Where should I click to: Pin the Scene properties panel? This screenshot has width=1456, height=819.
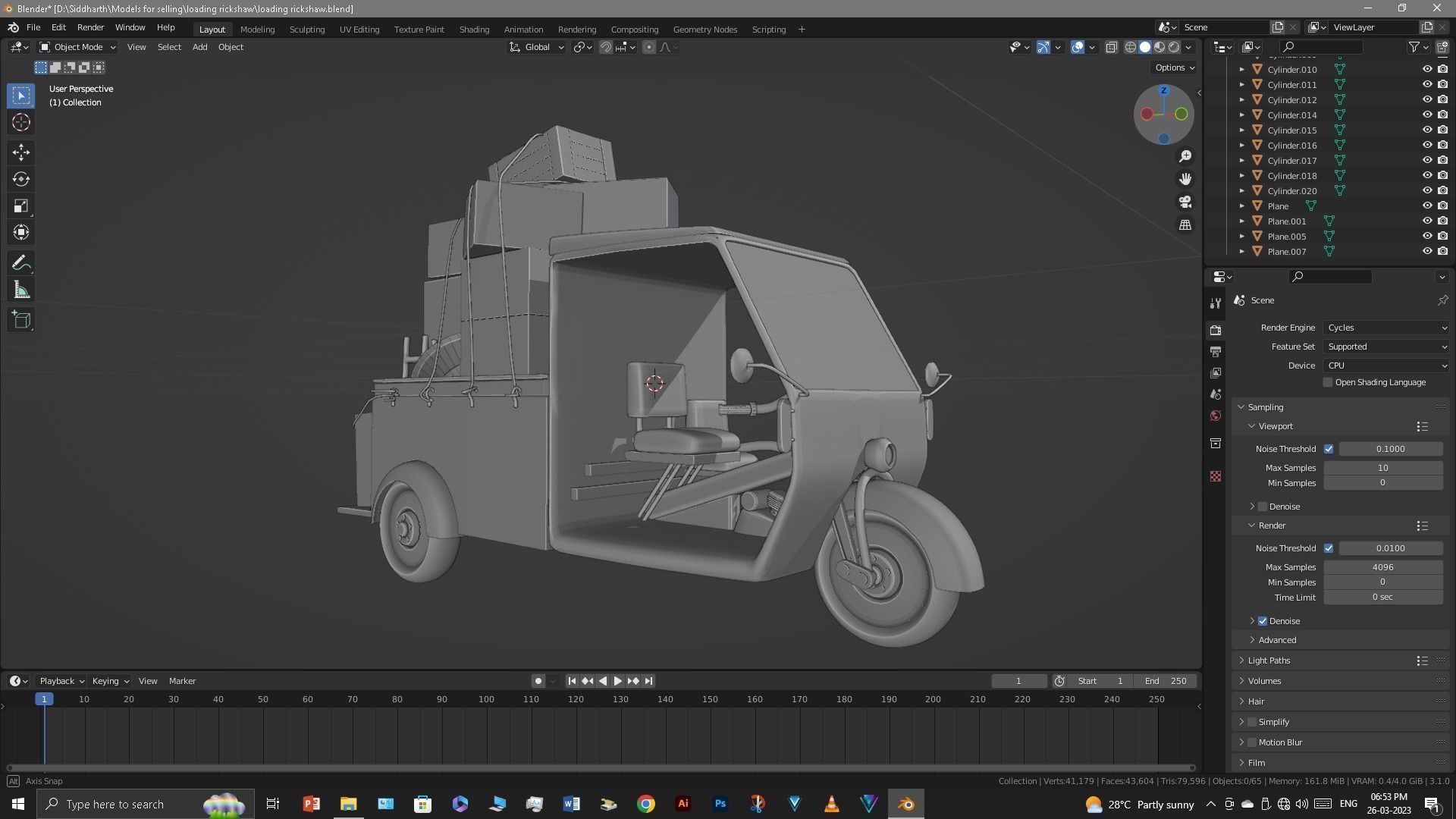[x=1442, y=300]
